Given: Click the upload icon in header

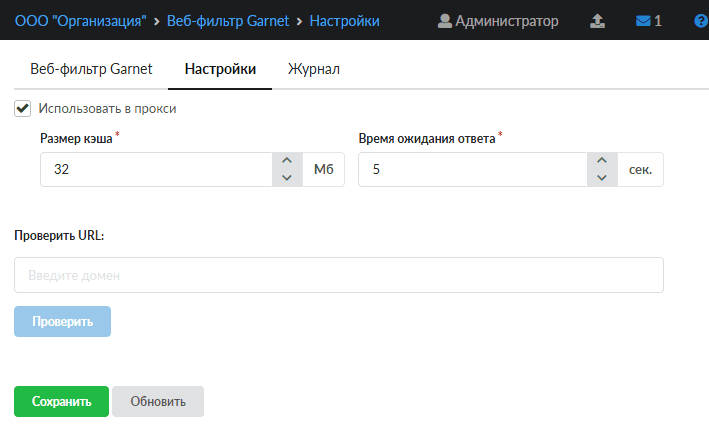Looking at the screenshot, I should pyautogui.click(x=597, y=21).
